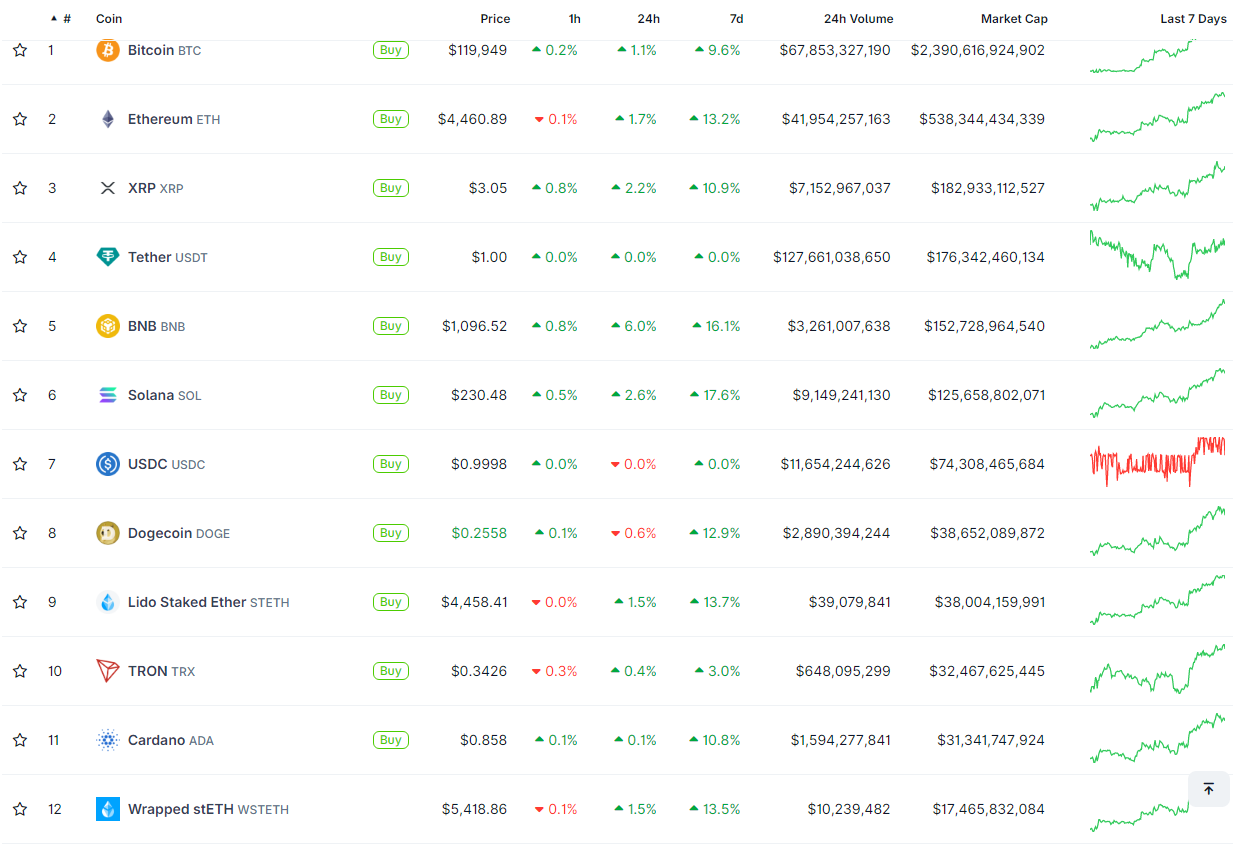1233x845 pixels.
Task: Sort table by Market Cap header
Action: [x=1013, y=19]
